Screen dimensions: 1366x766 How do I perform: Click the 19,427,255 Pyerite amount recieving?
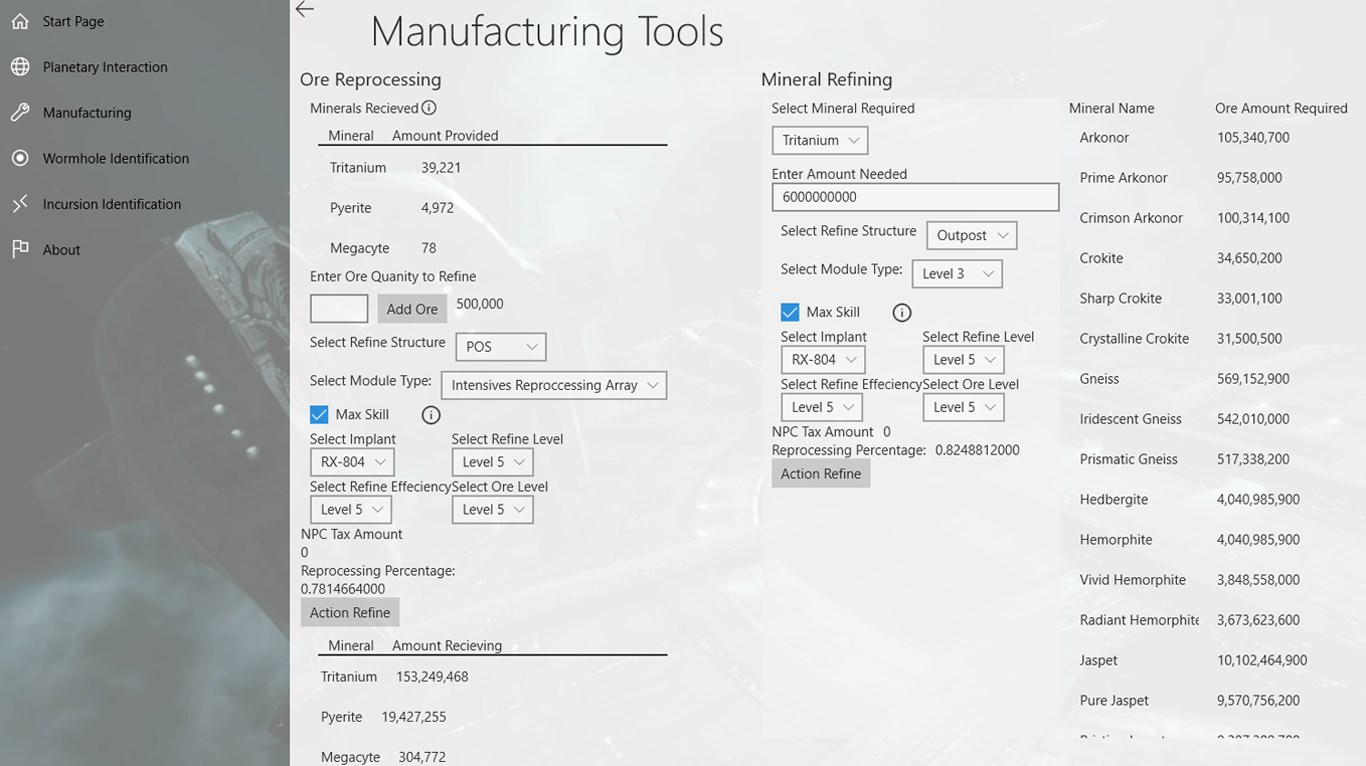pos(414,717)
